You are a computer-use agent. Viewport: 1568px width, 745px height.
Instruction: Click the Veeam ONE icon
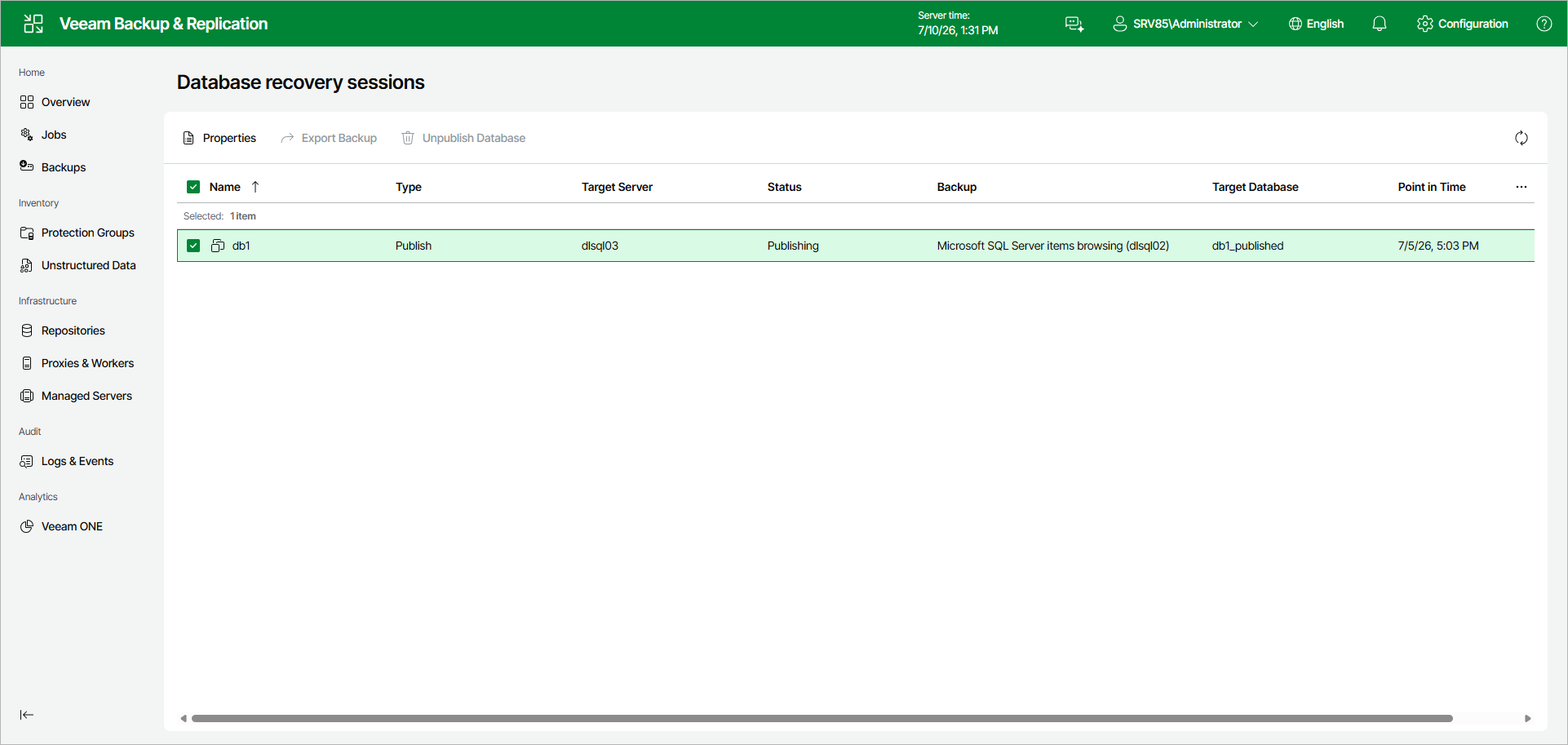coord(27,526)
